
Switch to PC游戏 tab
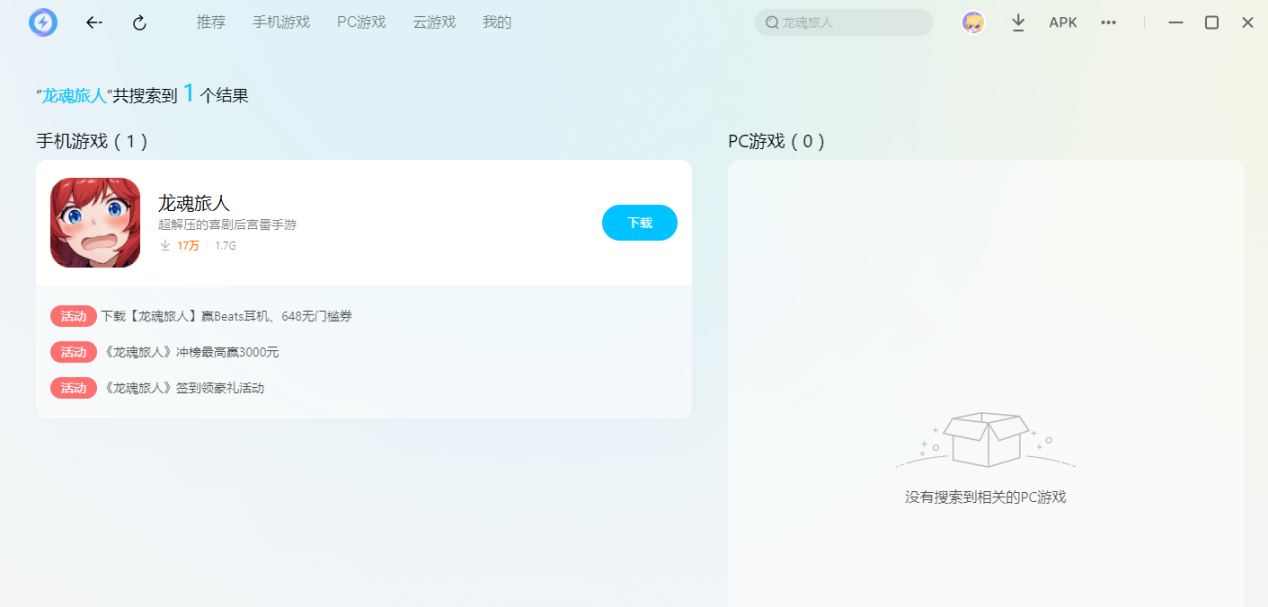coord(361,22)
